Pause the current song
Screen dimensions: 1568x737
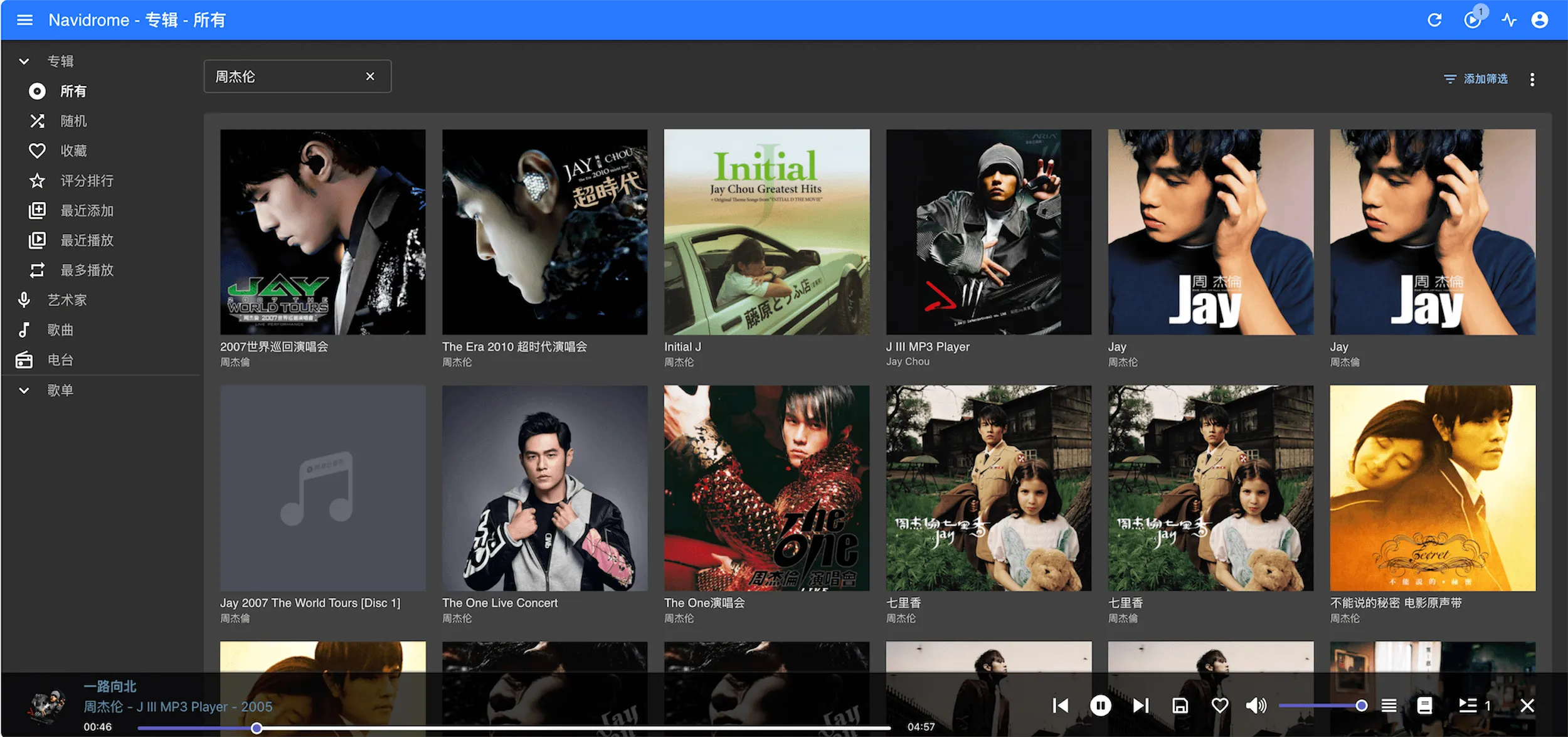(1100, 706)
